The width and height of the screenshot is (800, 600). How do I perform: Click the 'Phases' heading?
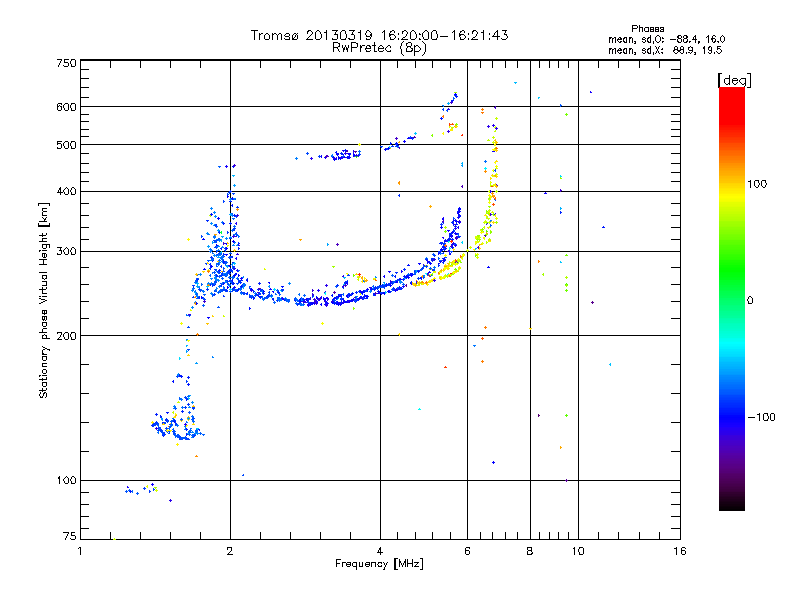[x=647, y=29]
